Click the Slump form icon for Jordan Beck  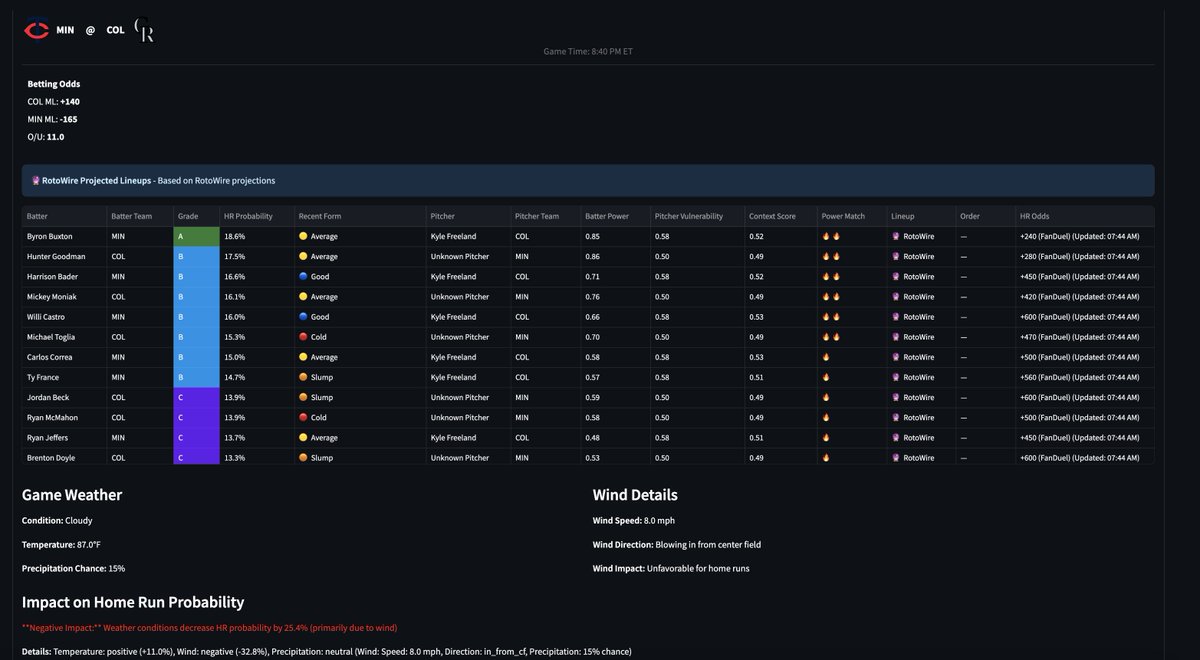click(303, 397)
